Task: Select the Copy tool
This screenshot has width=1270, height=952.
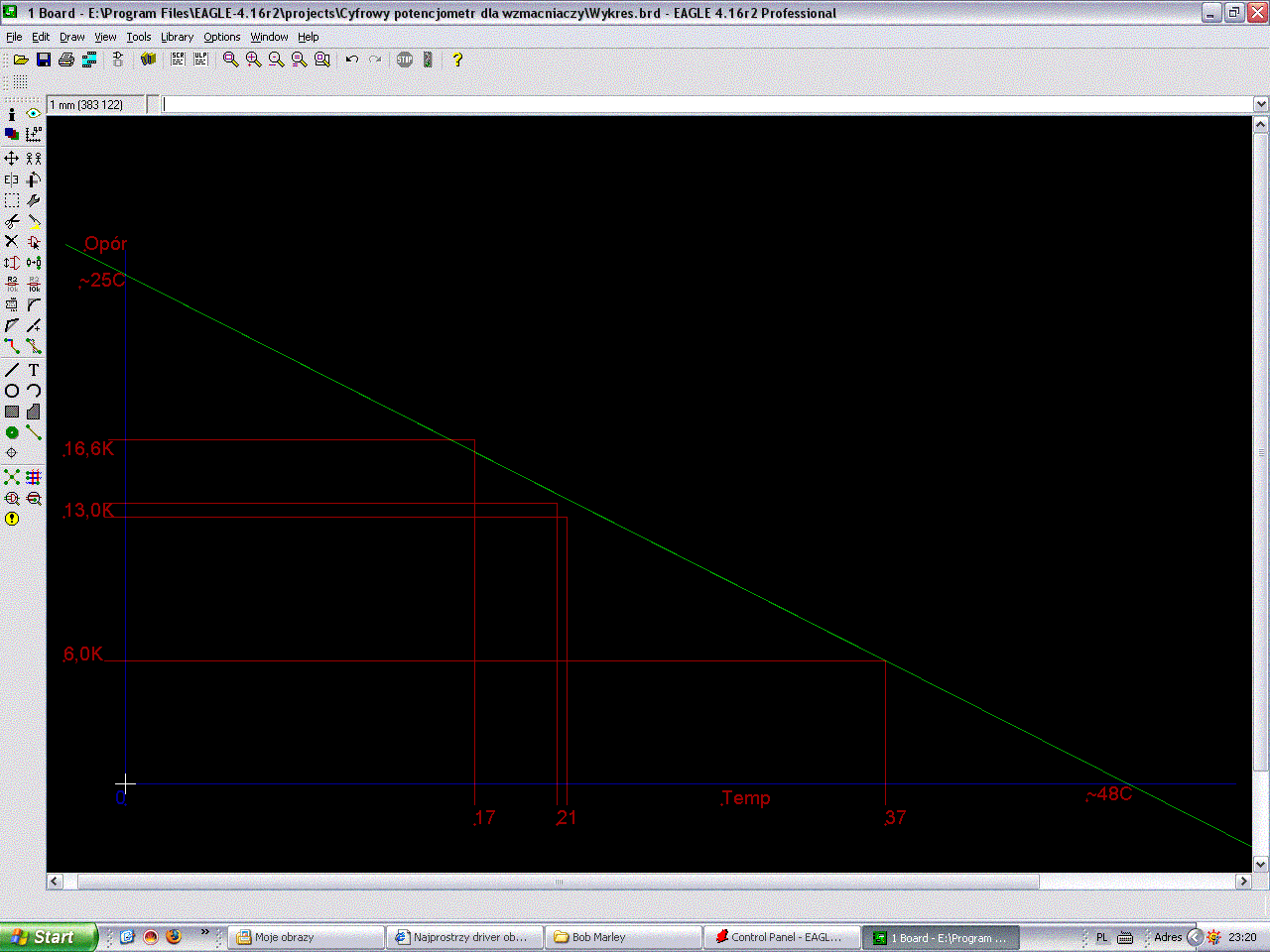Action: coord(34,159)
